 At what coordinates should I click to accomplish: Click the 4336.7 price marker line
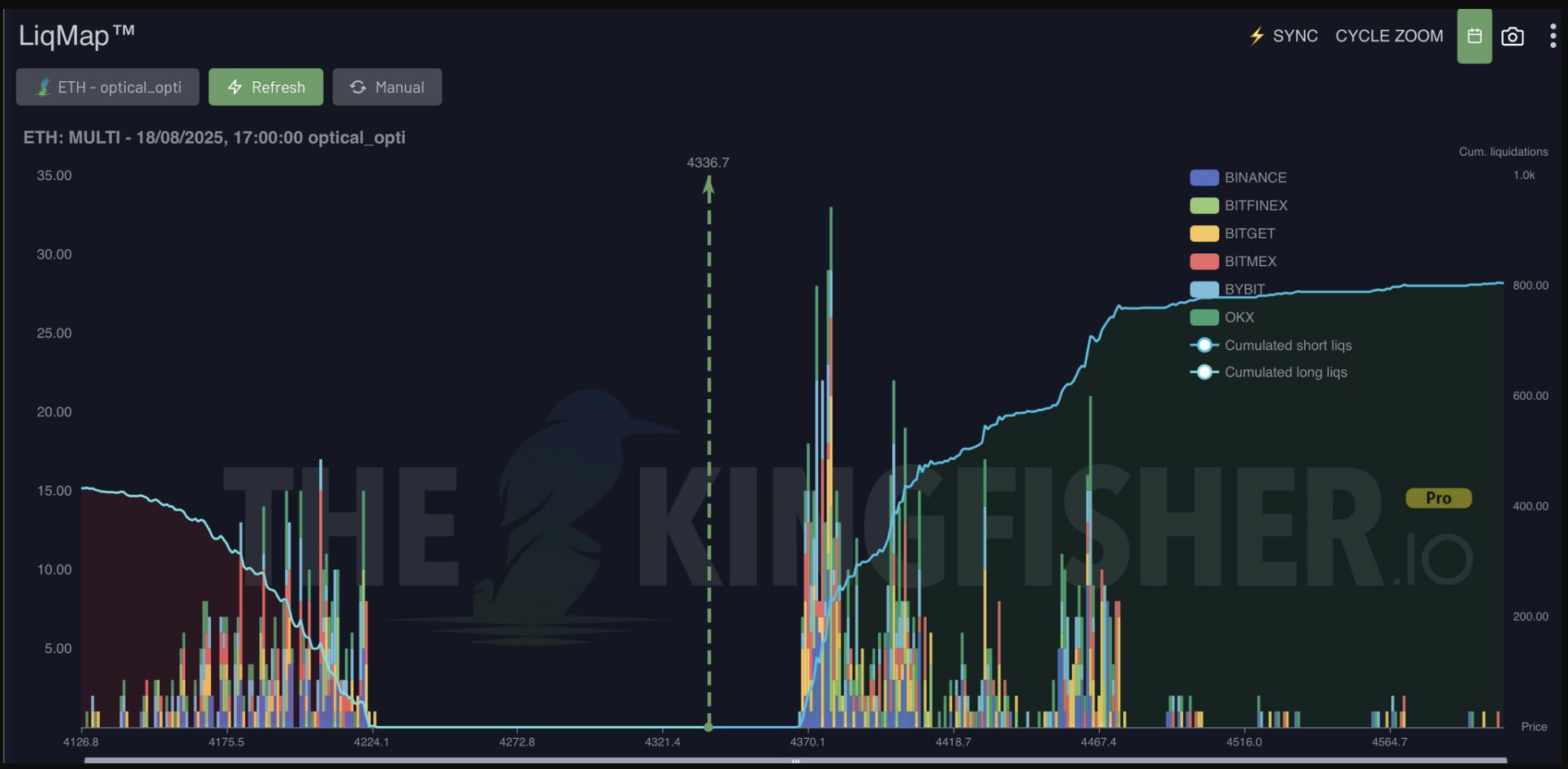pos(709,446)
